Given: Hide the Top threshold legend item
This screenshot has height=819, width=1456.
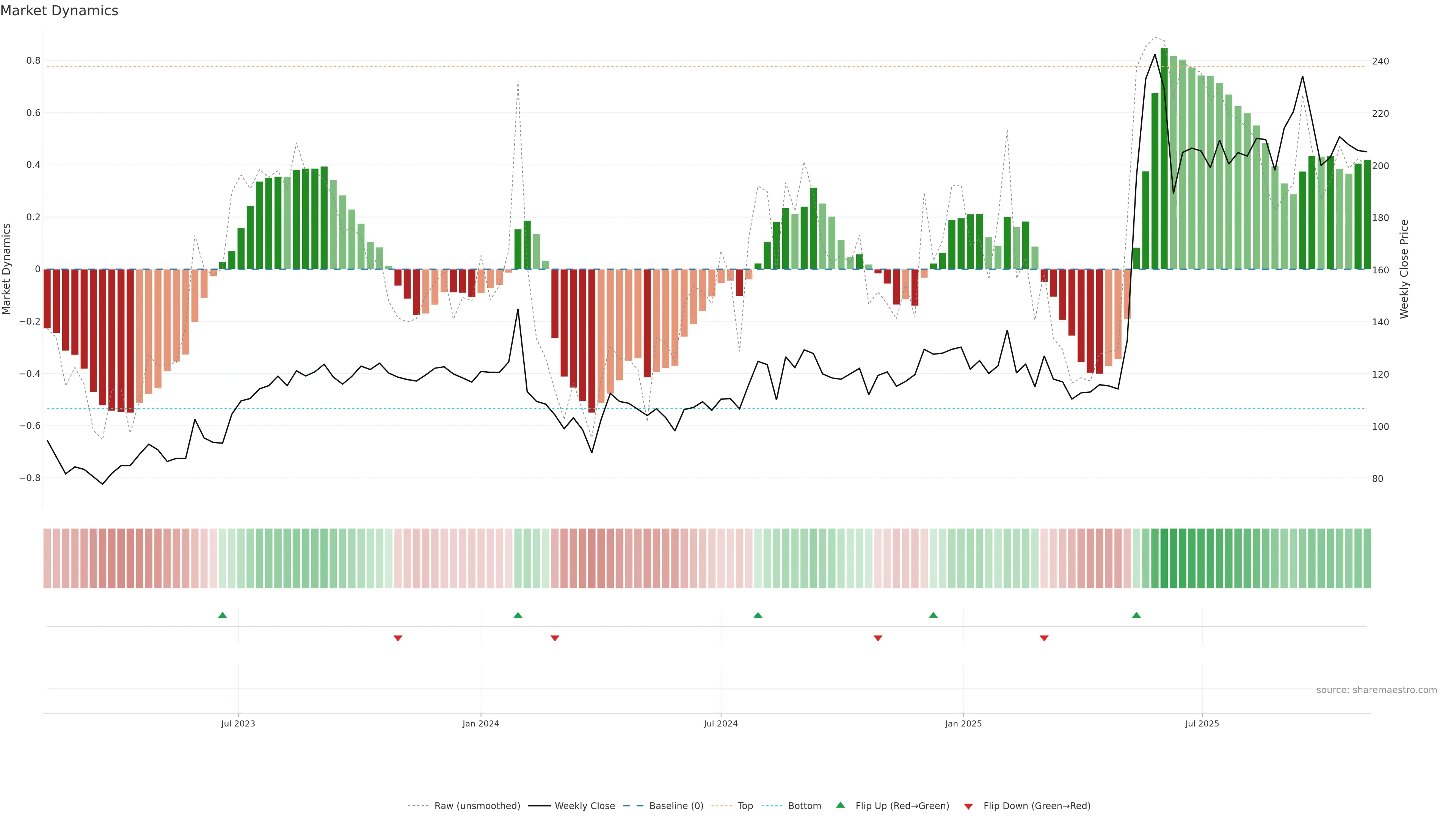Looking at the screenshot, I should [x=745, y=806].
